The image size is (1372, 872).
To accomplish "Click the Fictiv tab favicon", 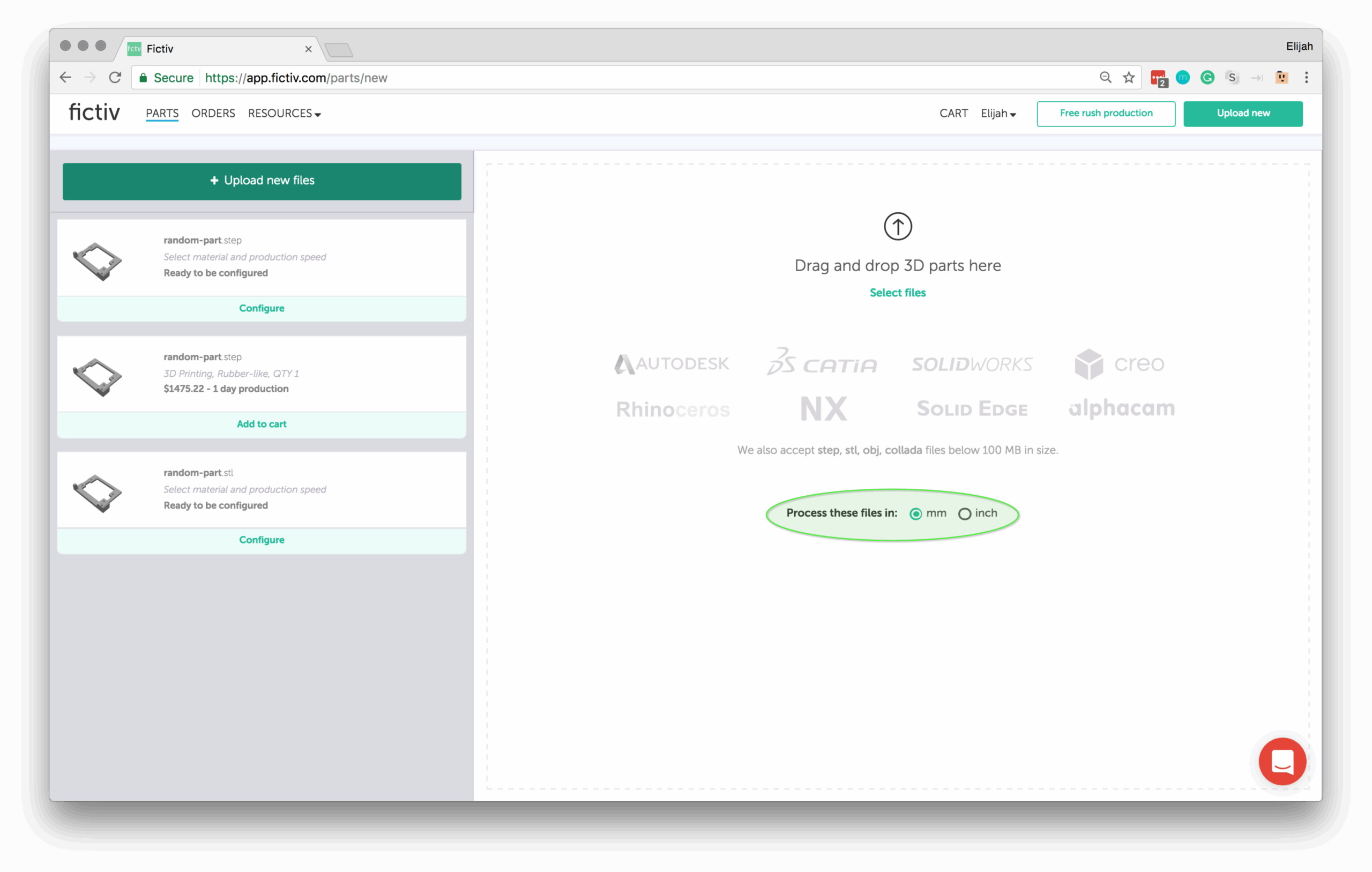I will [134, 48].
